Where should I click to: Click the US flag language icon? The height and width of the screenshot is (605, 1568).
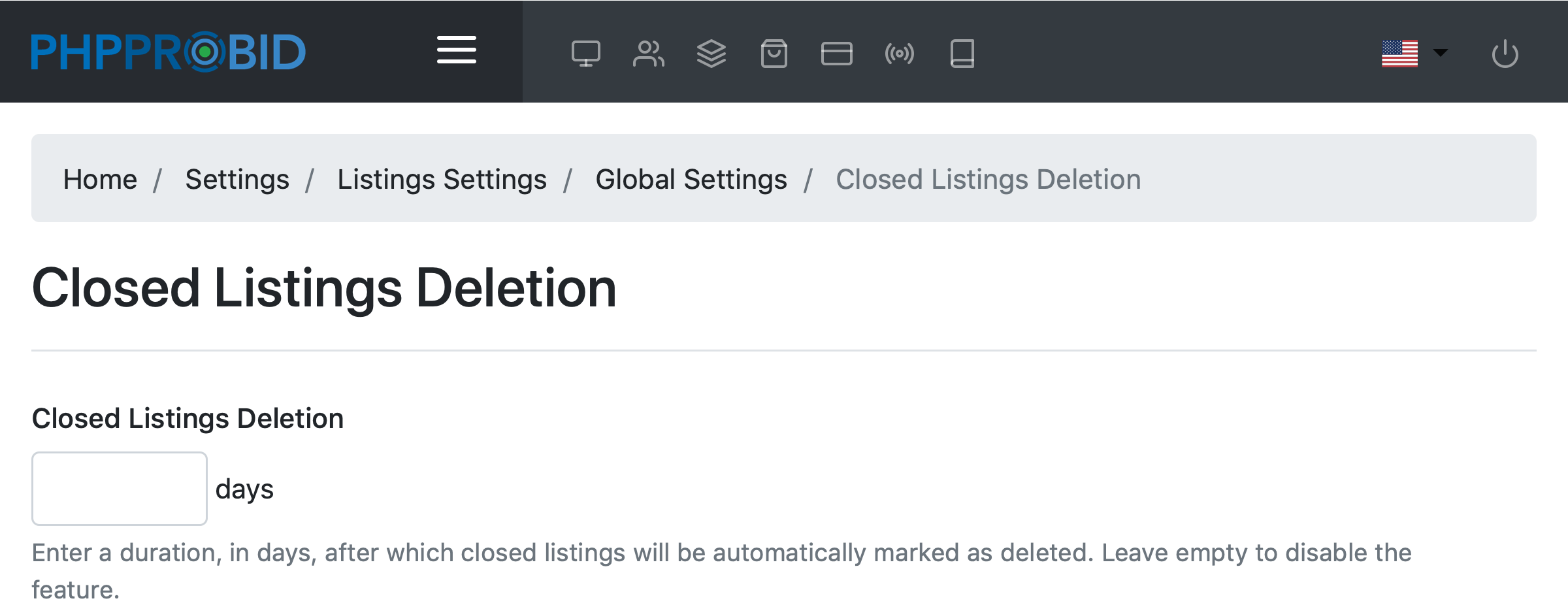(1399, 54)
